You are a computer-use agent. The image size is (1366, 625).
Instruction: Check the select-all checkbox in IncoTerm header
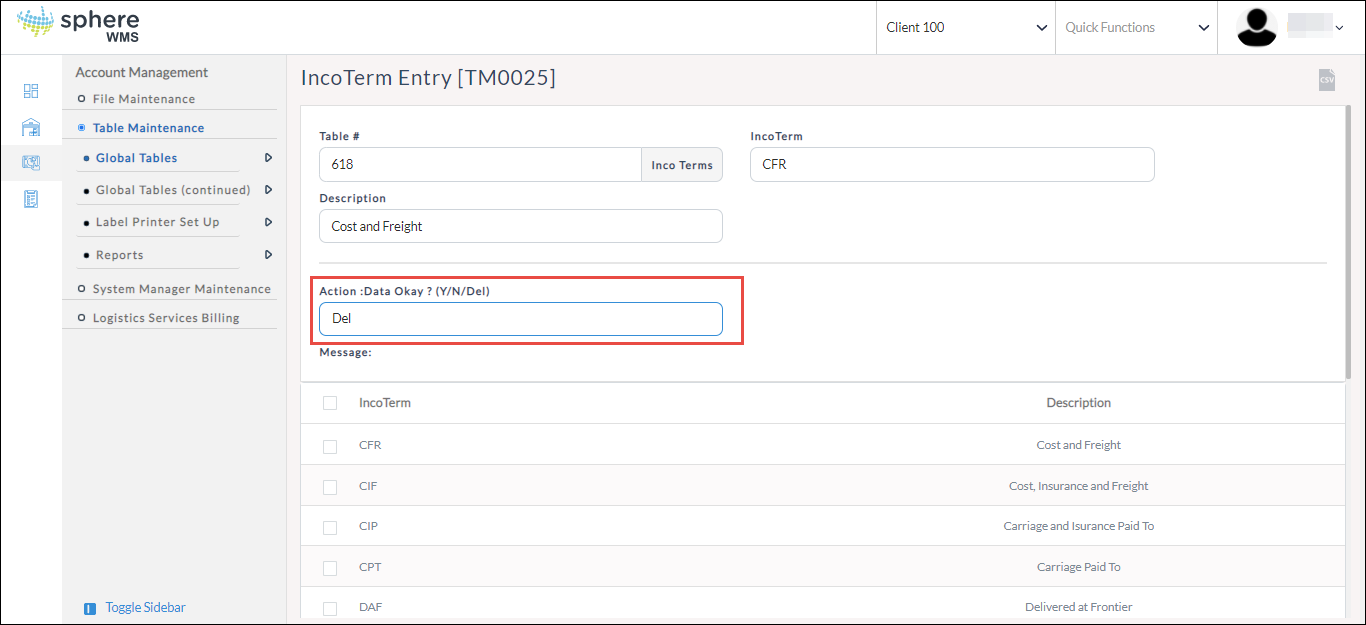(330, 403)
